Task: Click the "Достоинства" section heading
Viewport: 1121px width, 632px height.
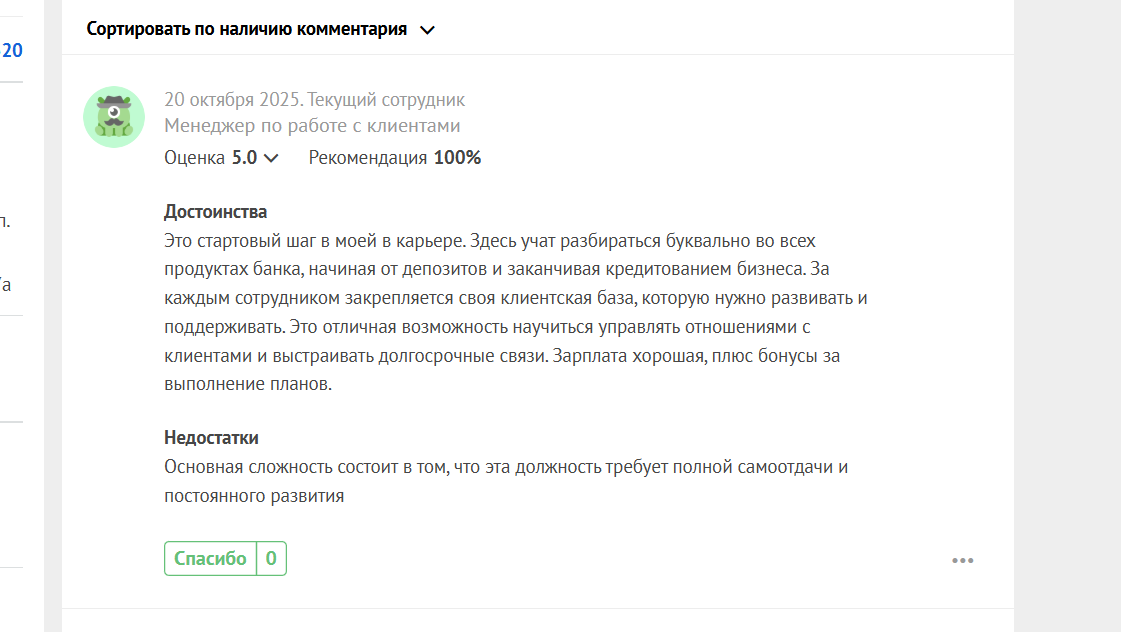Action: click(x=215, y=212)
